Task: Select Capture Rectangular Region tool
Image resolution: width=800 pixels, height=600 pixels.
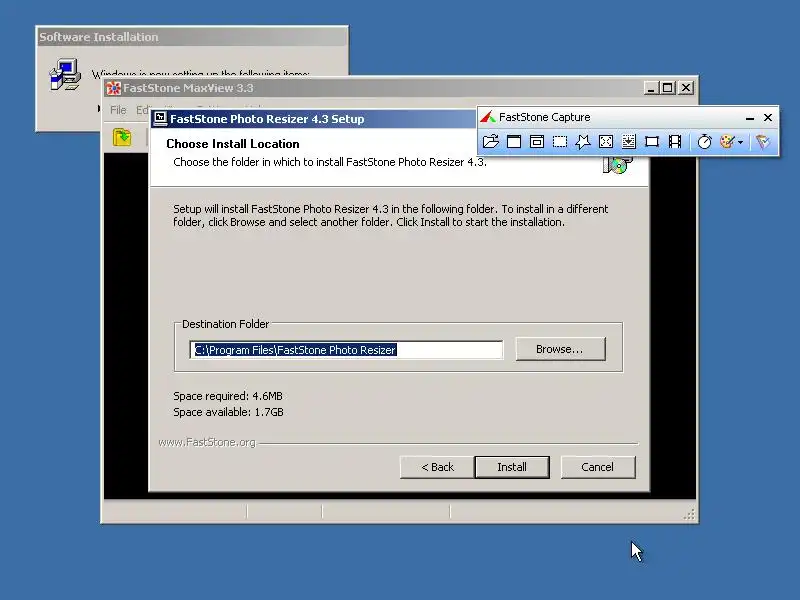Action: click(560, 141)
